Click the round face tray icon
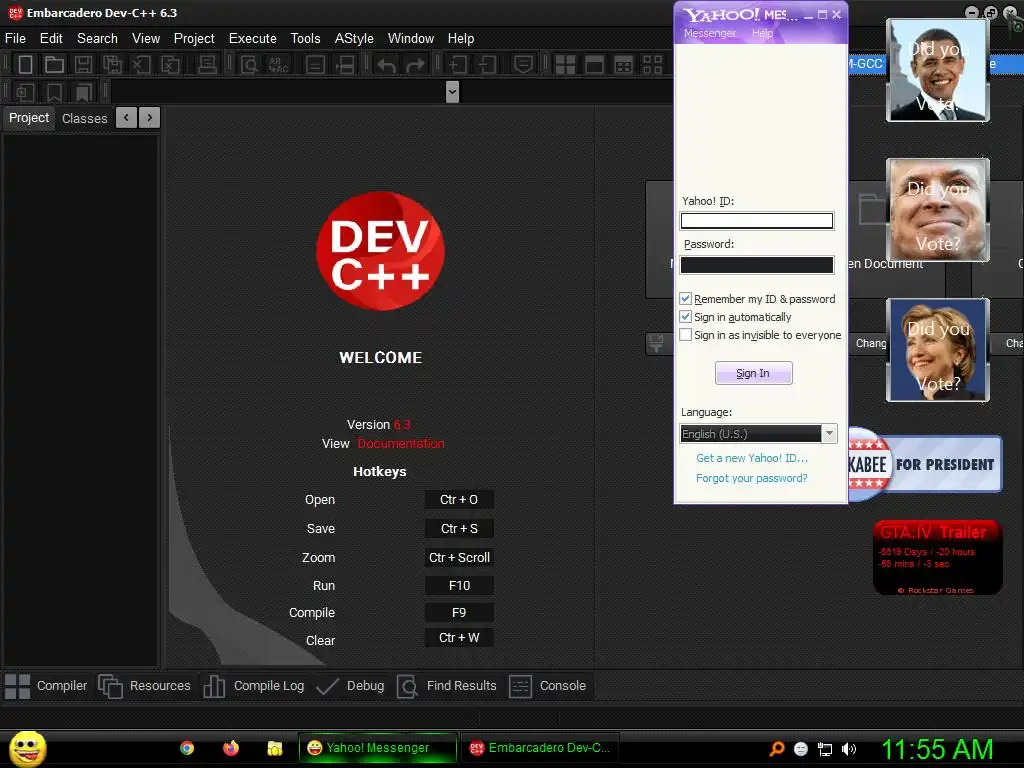Image resolution: width=1024 pixels, height=768 pixels. [801, 749]
